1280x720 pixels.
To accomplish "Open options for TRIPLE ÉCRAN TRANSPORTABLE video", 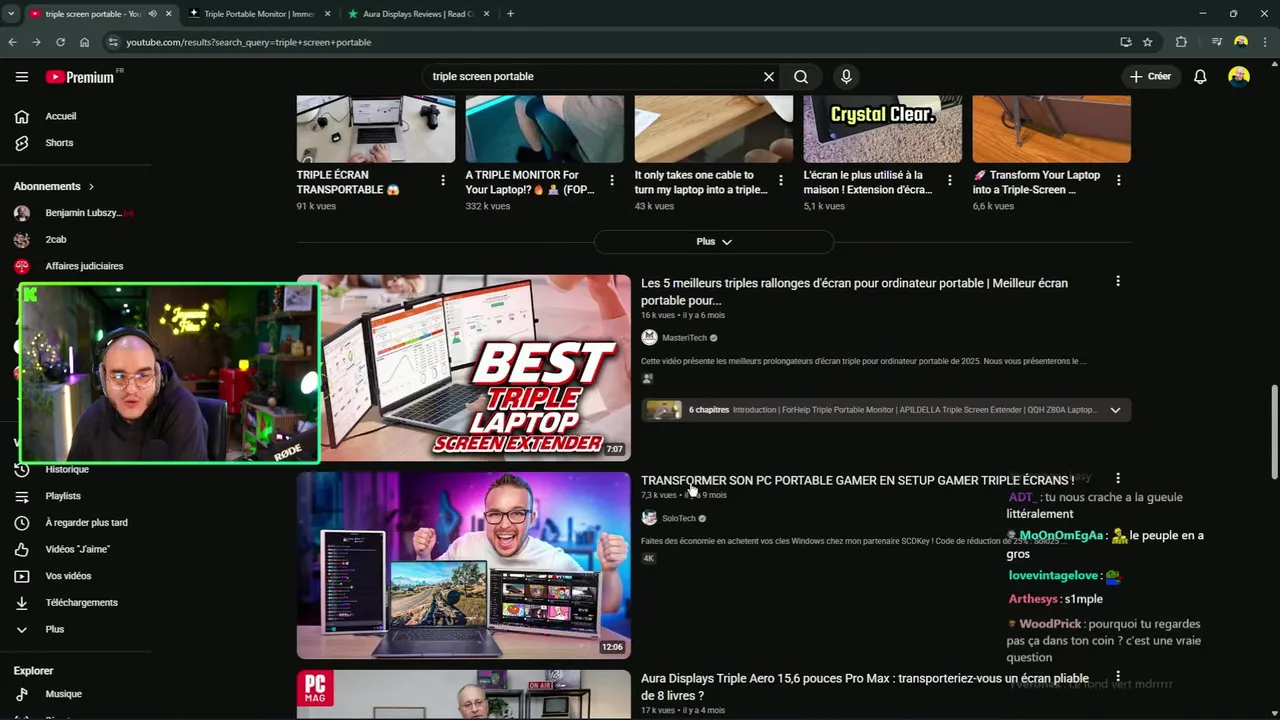I will (x=443, y=181).
